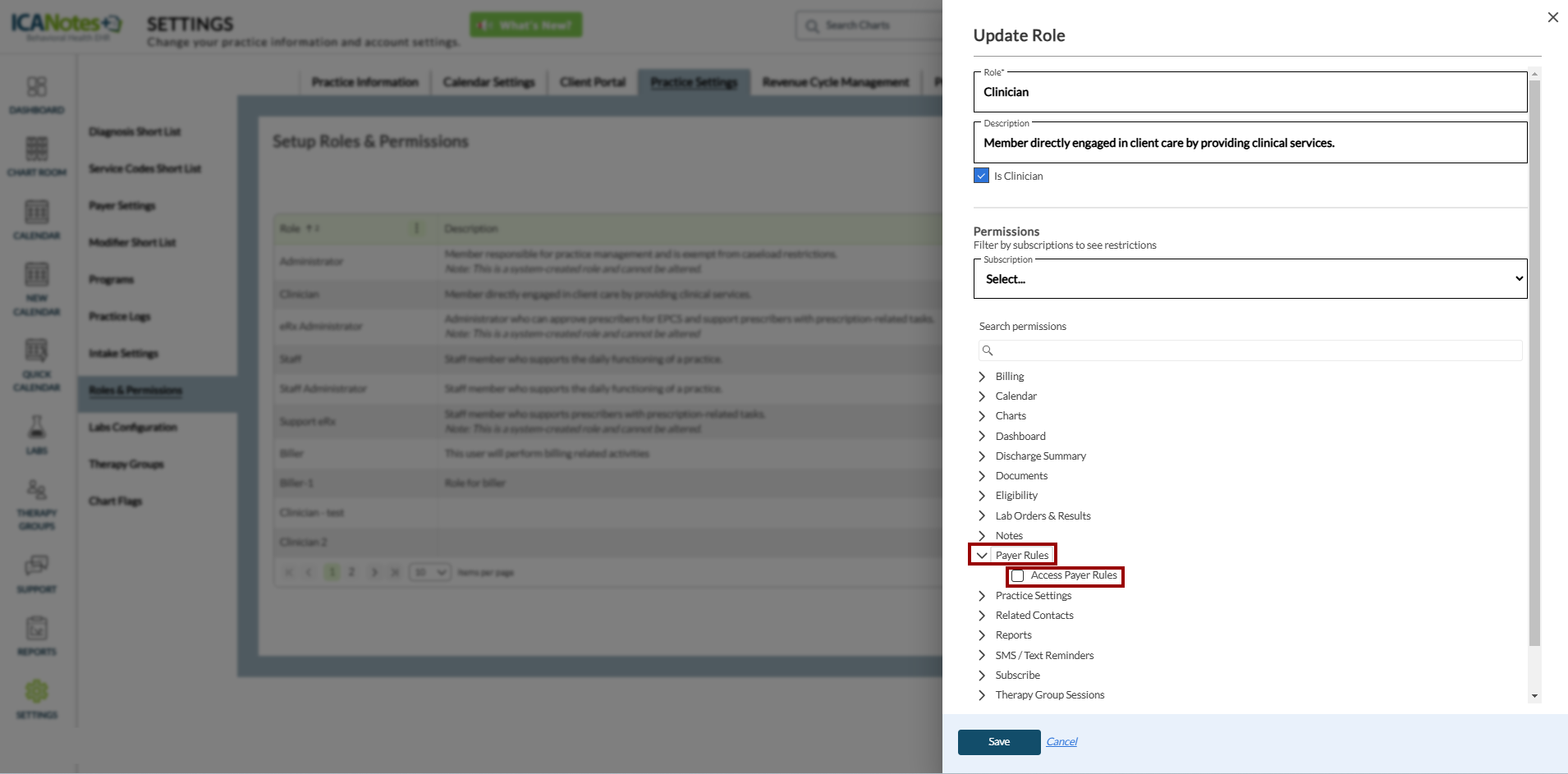The image size is (1568, 774).
Task: Expand the Billing permissions group
Action: pos(982,377)
